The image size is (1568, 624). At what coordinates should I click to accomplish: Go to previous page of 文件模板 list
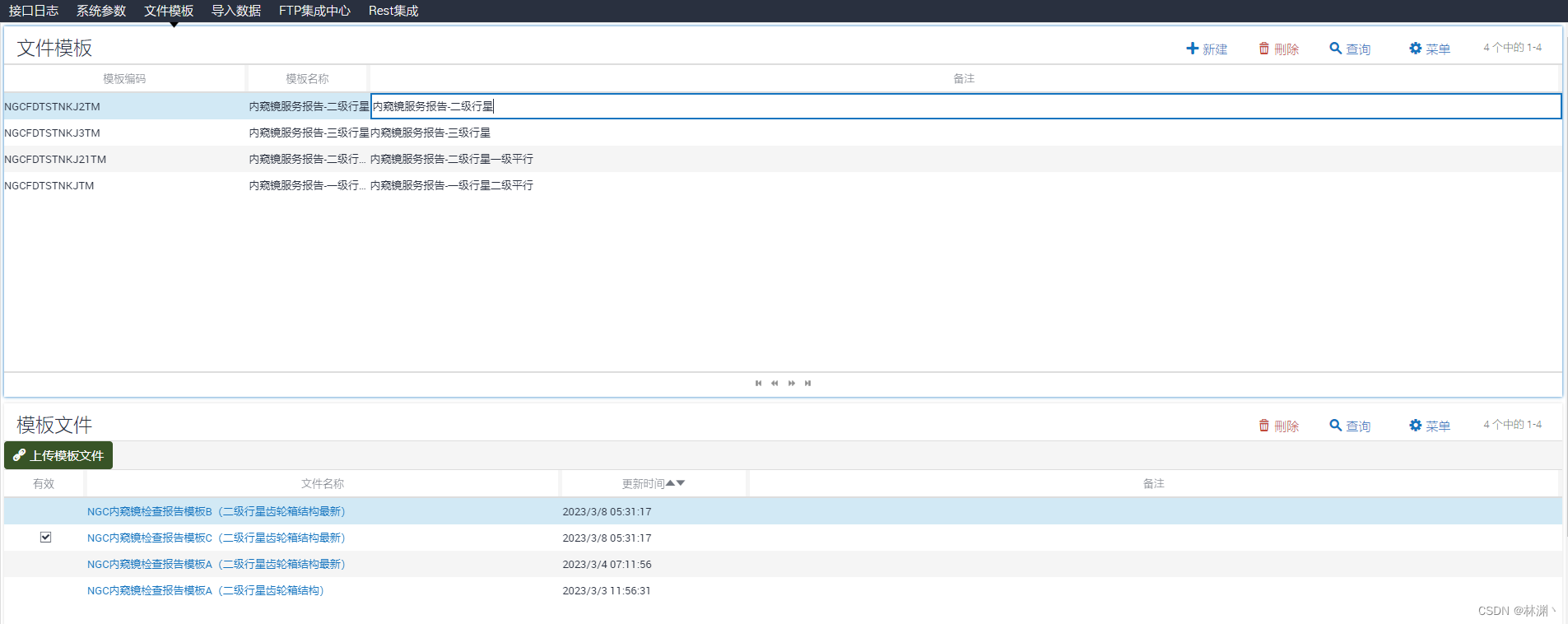pos(775,383)
